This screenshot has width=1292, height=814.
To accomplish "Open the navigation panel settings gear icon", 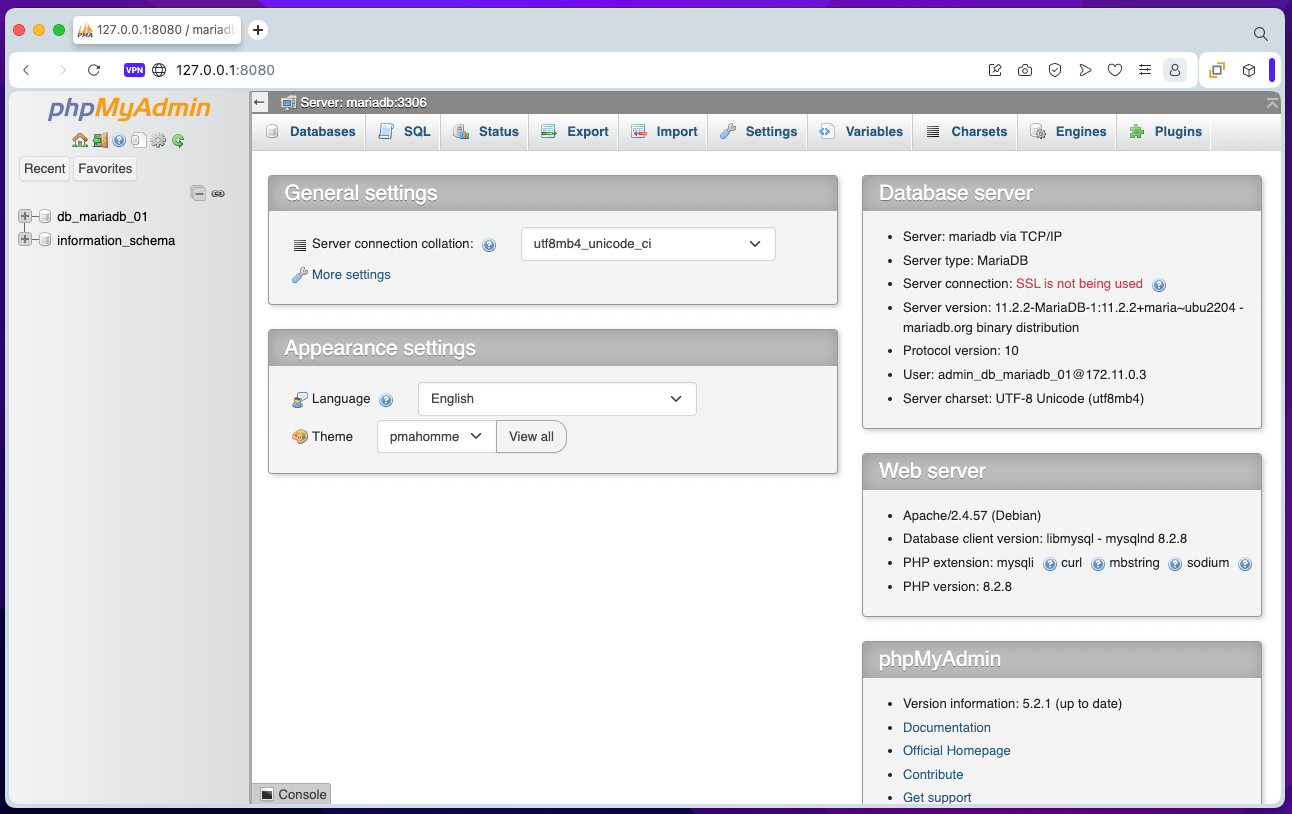I will click(x=158, y=141).
